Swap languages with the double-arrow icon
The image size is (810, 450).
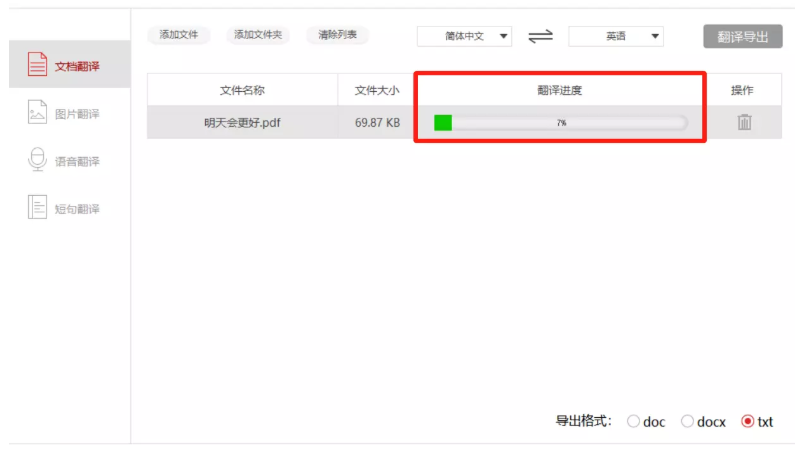click(540, 37)
